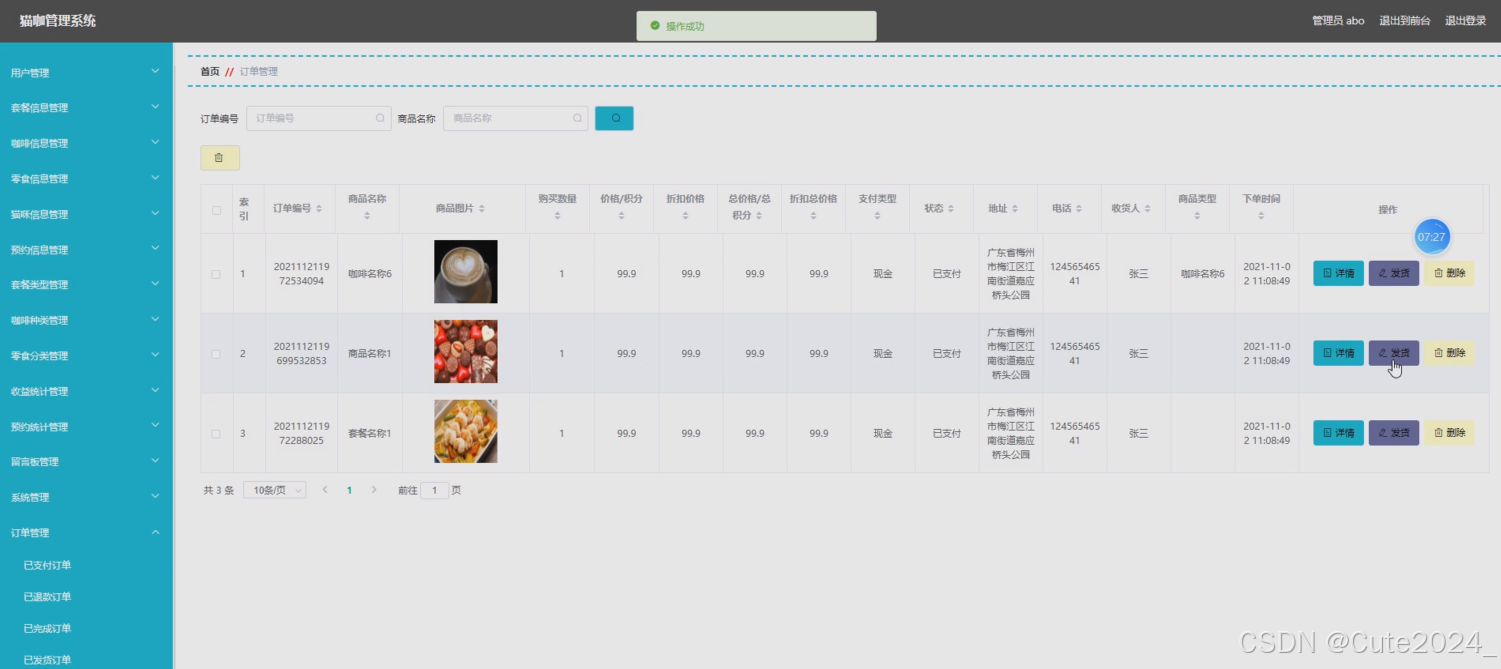Viewport: 1501px width, 669px height.
Task: Expand 咖啡信息管理 sidebar menu
Action: point(86,143)
